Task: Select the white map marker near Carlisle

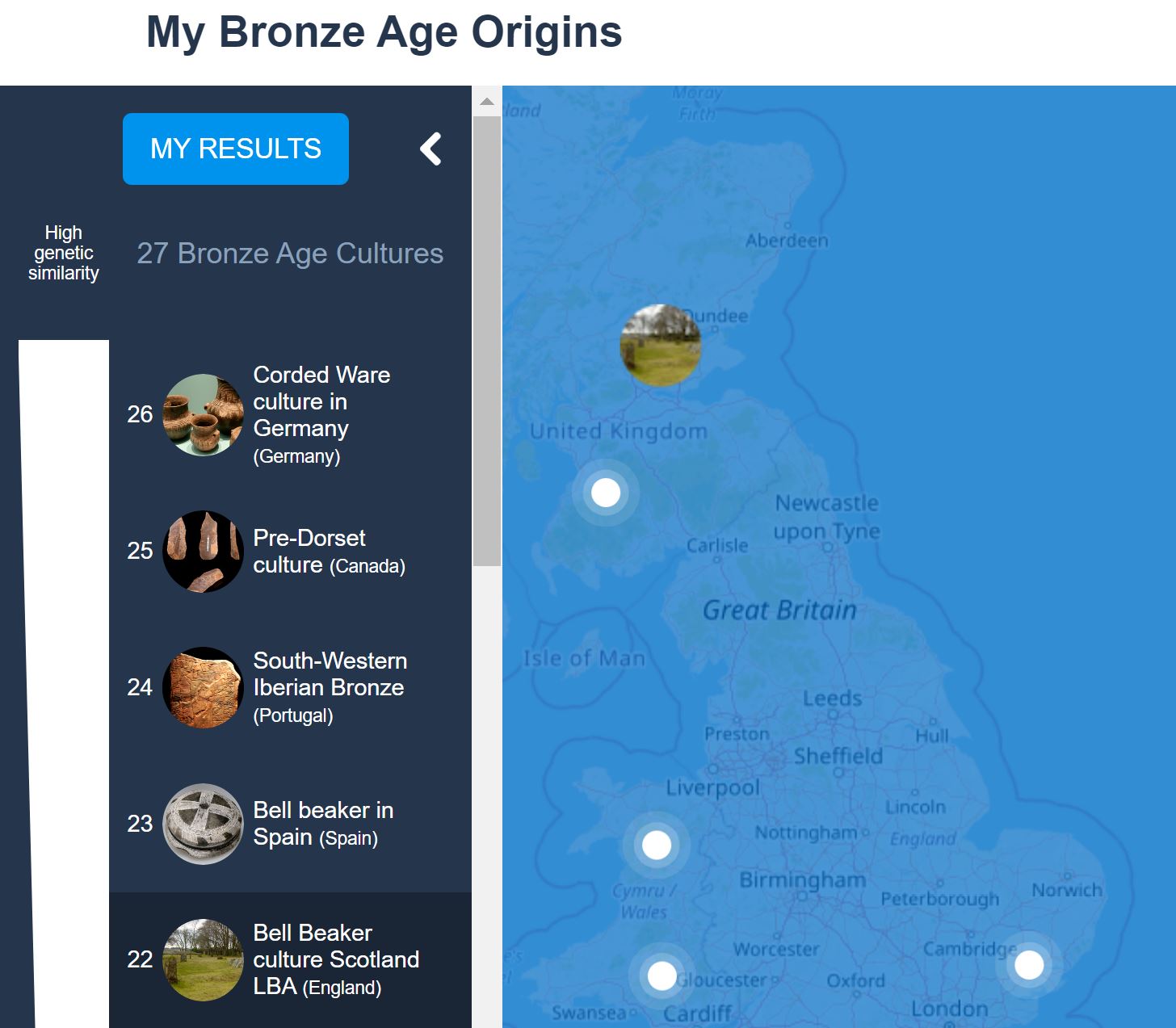Action: pyautogui.click(x=606, y=493)
